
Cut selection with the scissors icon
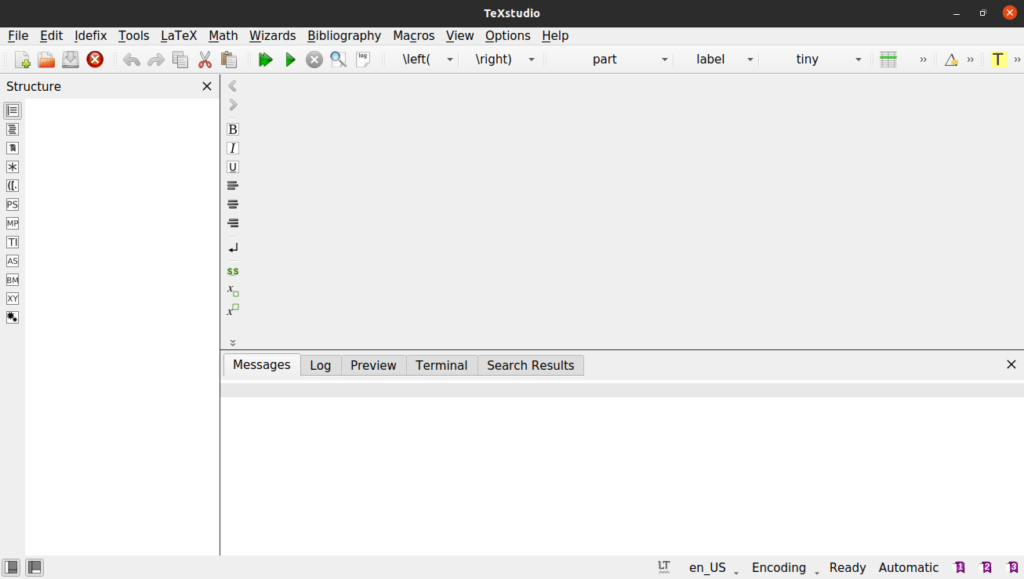pyautogui.click(x=205, y=60)
